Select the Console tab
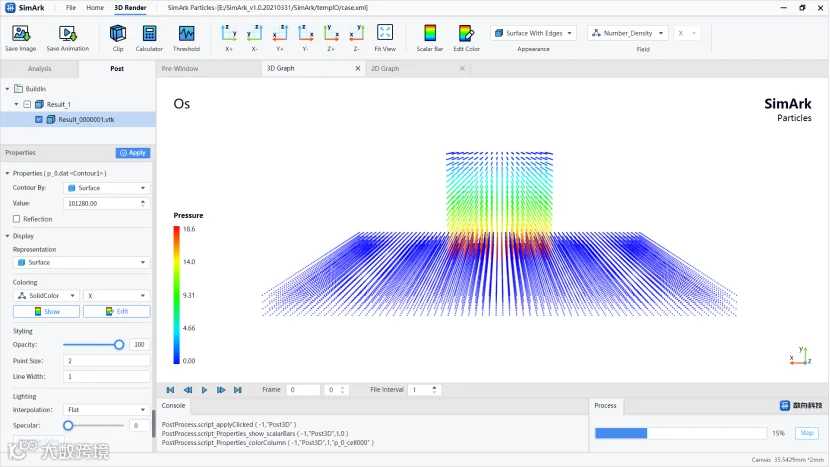This screenshot has width=830, height=467. click(173, 406)
